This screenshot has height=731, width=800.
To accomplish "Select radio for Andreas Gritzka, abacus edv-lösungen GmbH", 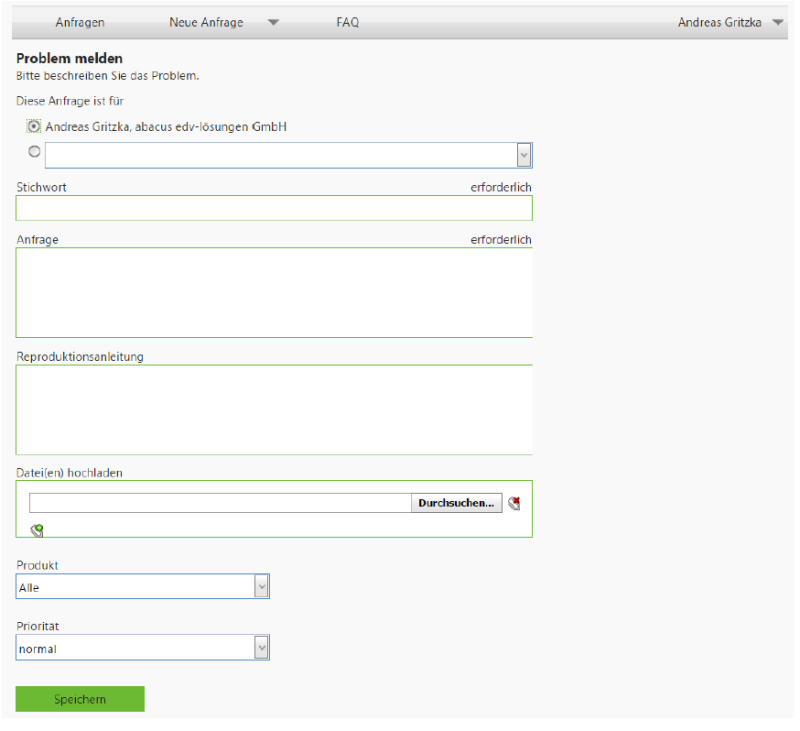I will tap(33, 126).
